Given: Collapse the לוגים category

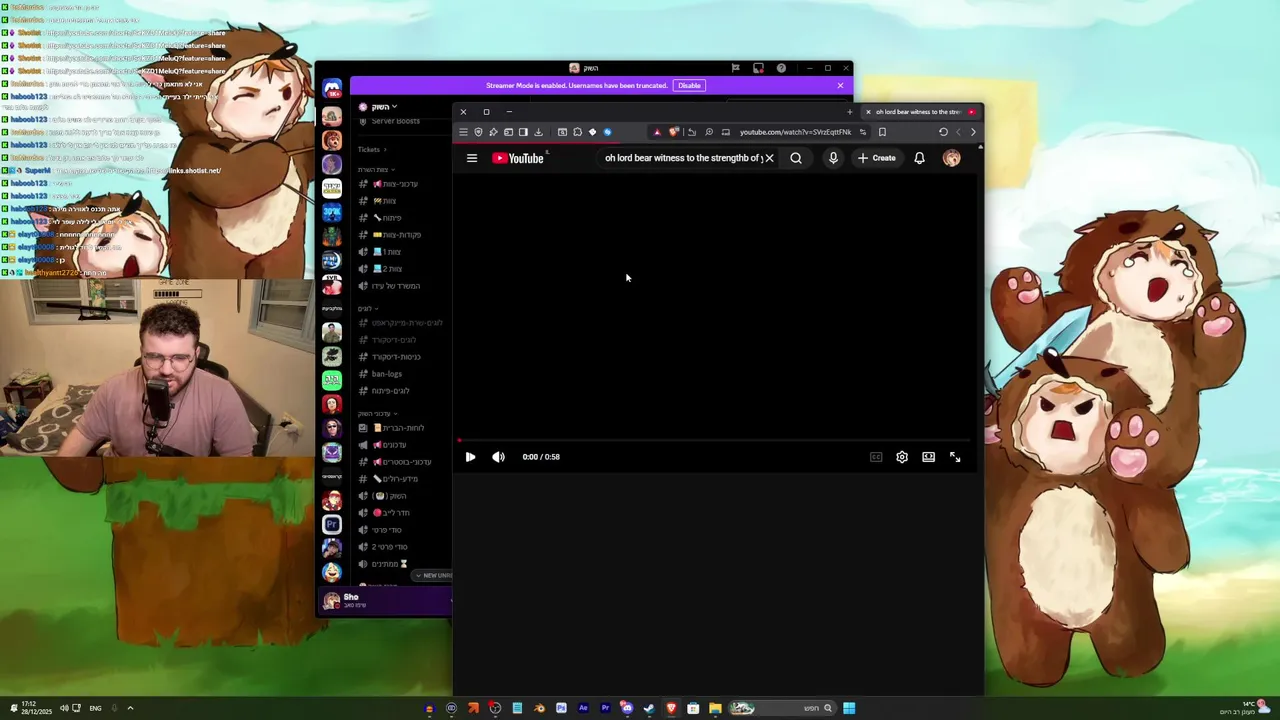Looking at the screenshot, I should point(368,309).
